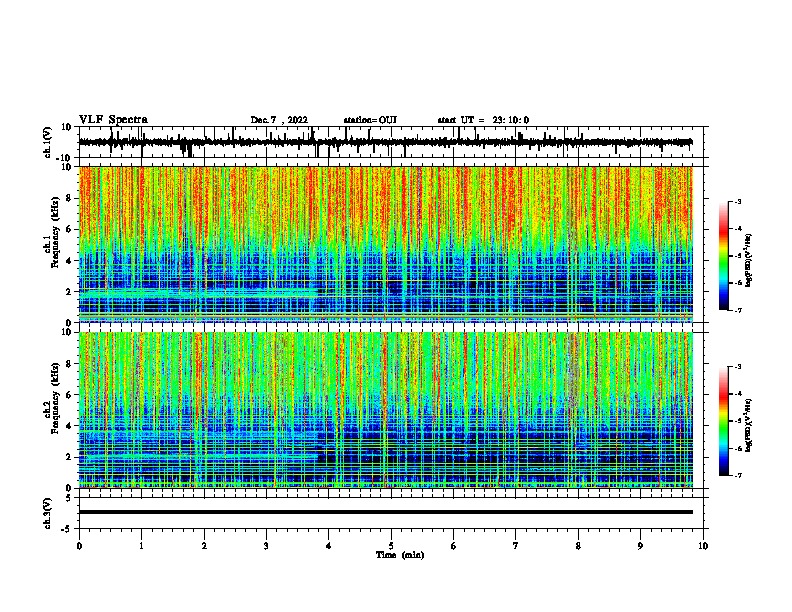Viewport: 792px width, 612px height.
Task: Click the 2 kHz tick label on ch.2 spectrogram
Action: (x=69, y=457)
